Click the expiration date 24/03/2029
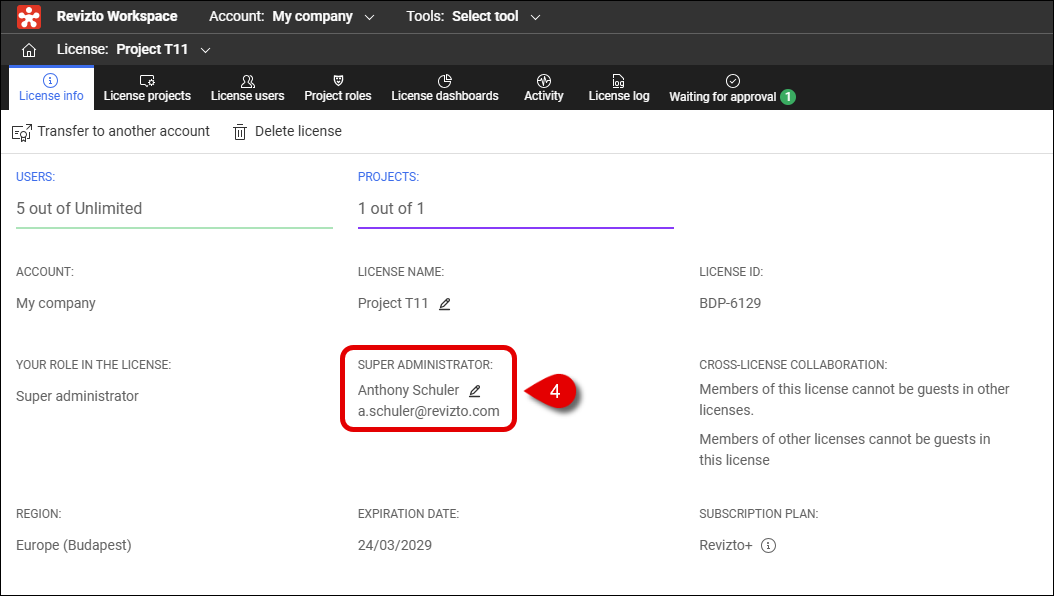 (395, 545)
